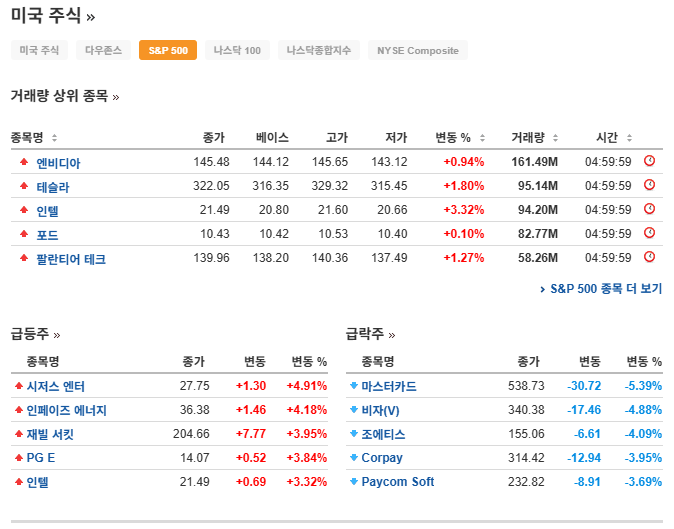Click Corpay price 314.42
The height and width of the screenshot is (529, 674).
[x=526, y=458]
